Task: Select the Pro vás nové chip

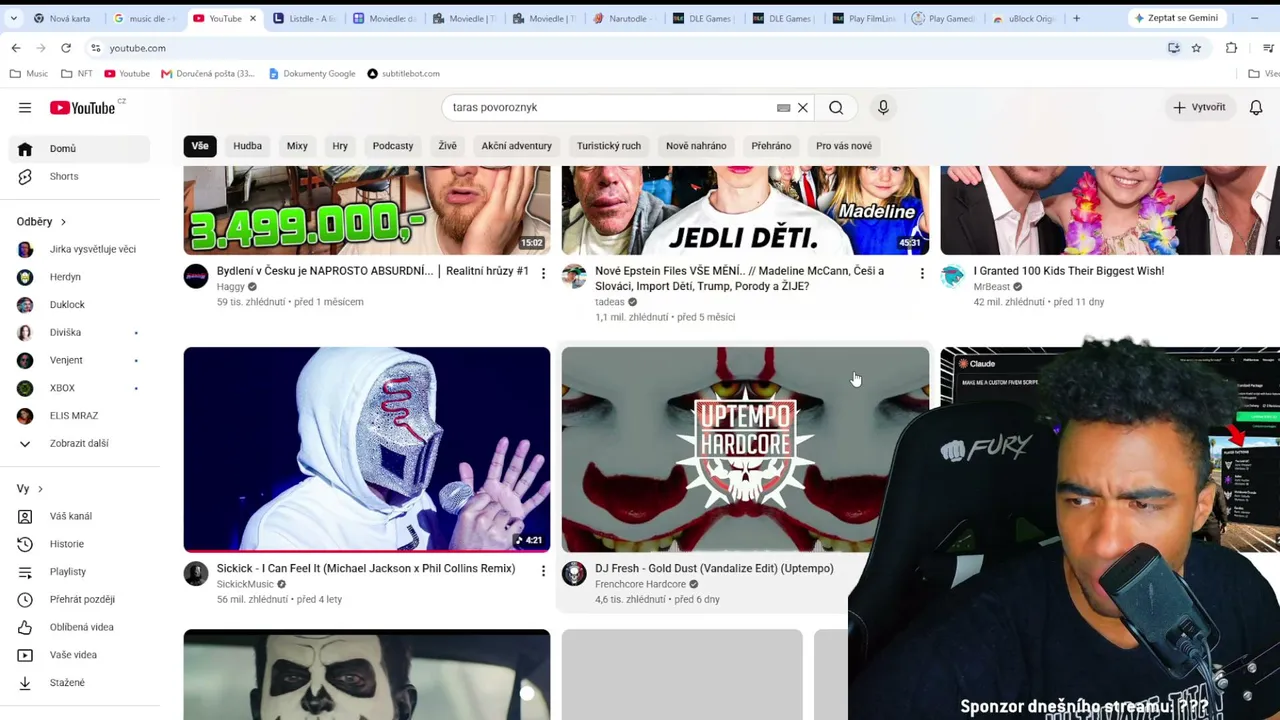Action: [x=844, y=146]
